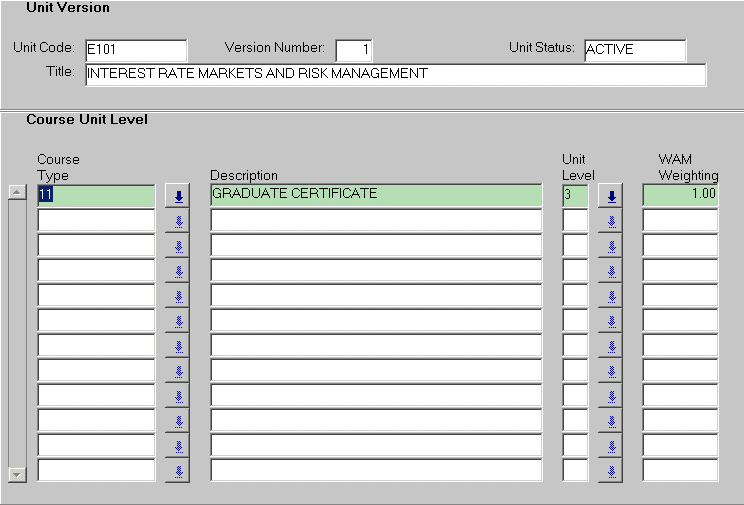
Task: Click the scroll down arrow beside Course Type
Action: (x=16, y=474)
